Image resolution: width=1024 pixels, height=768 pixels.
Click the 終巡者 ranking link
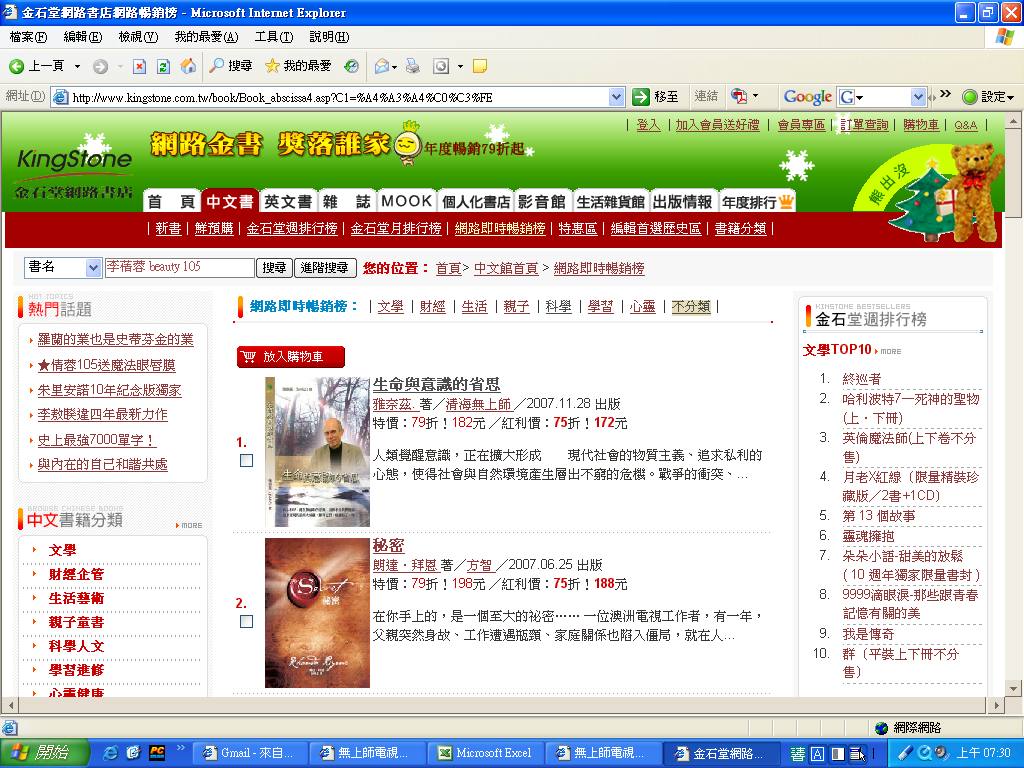tap(862, 379)
